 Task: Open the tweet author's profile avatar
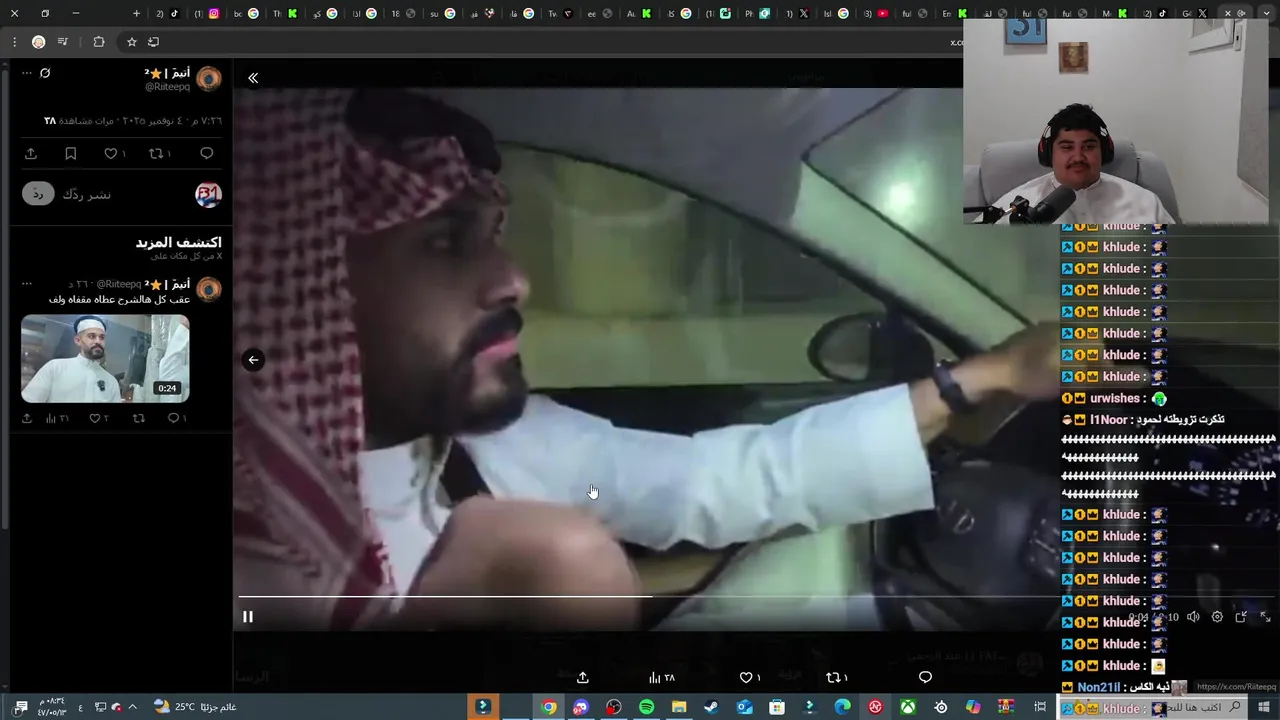(x=208, y=79)
